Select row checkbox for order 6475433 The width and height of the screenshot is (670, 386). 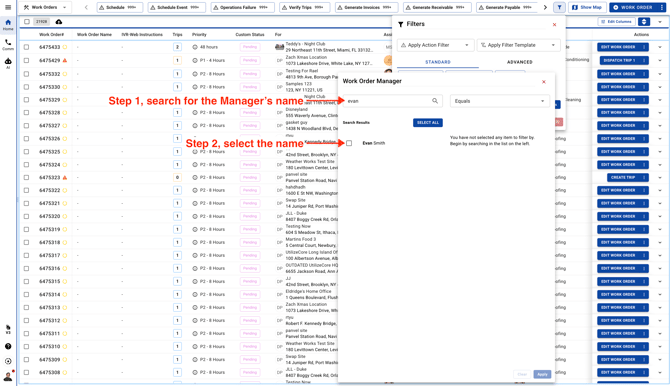26,47
